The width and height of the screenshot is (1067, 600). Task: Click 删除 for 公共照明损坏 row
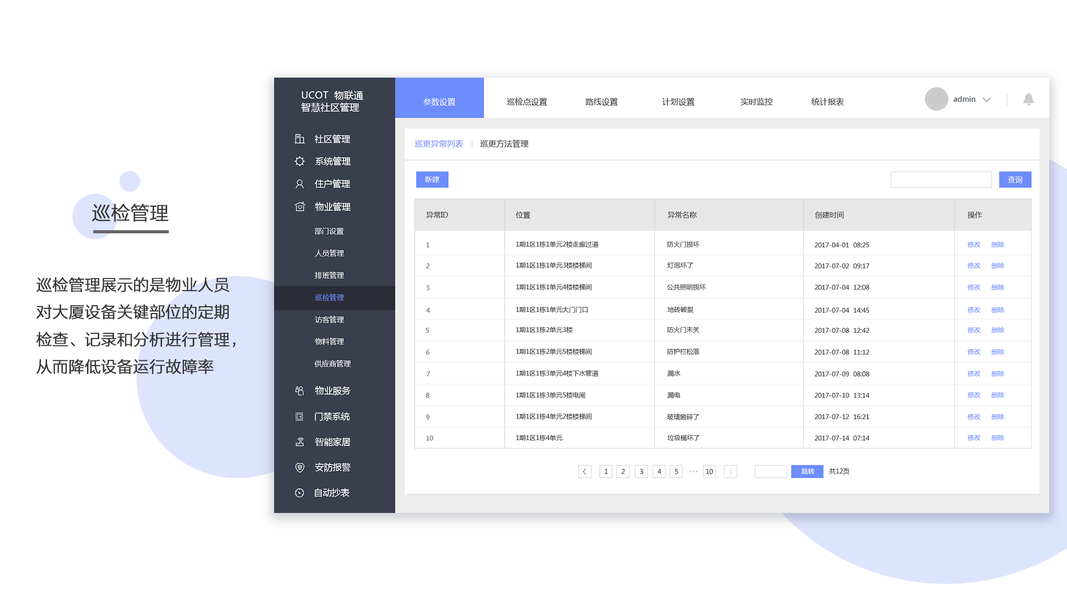998,288
